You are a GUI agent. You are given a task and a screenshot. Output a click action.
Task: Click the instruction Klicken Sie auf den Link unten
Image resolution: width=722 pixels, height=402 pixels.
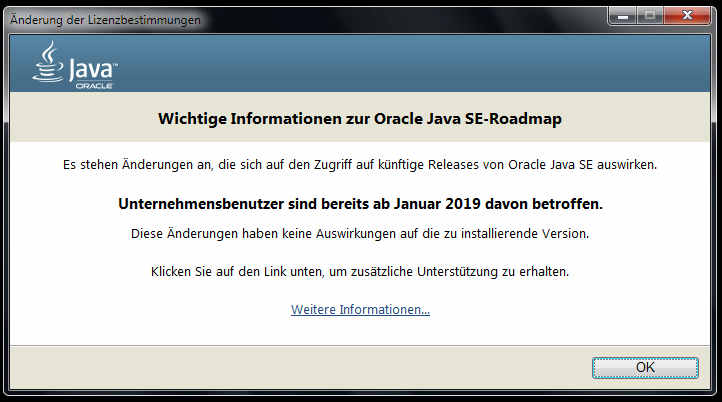[x=360, y=272]
